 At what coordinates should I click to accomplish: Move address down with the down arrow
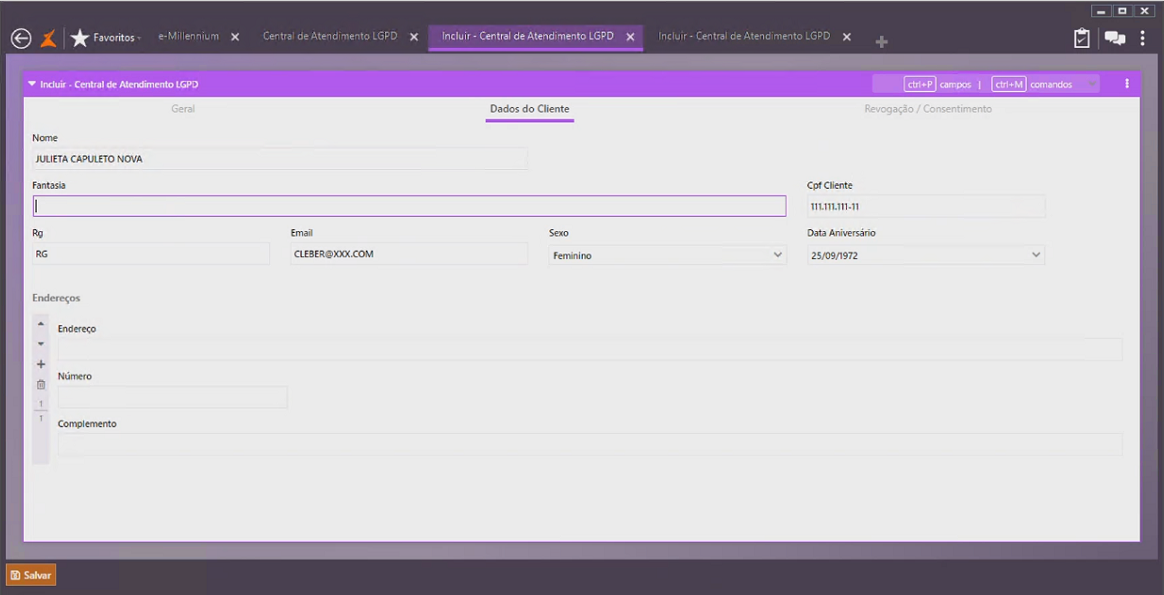pos(41,343)
